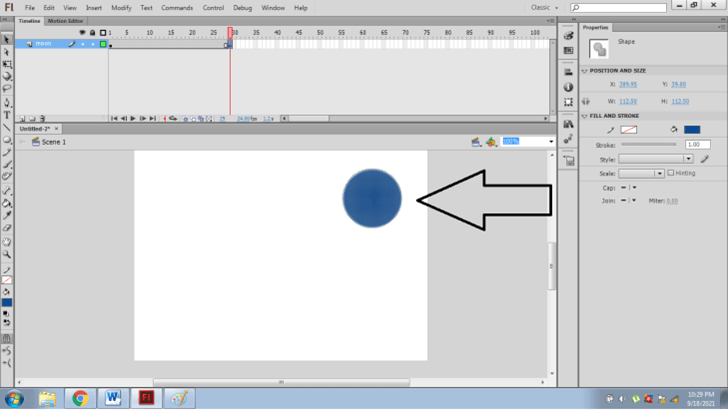Click Edit Symbols icon near zoom box

pos(491,142)
